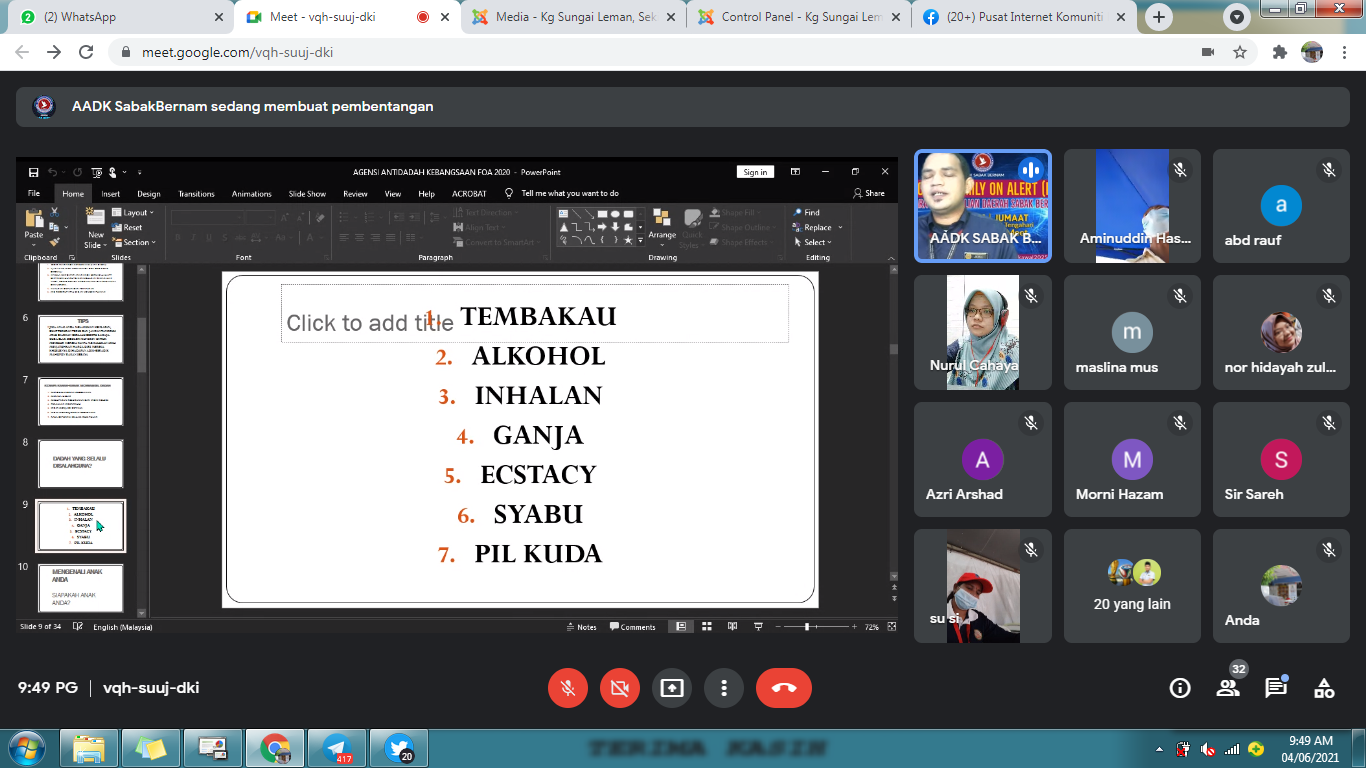
Task: Open the participants list people icon
Action: [1228, 688]
